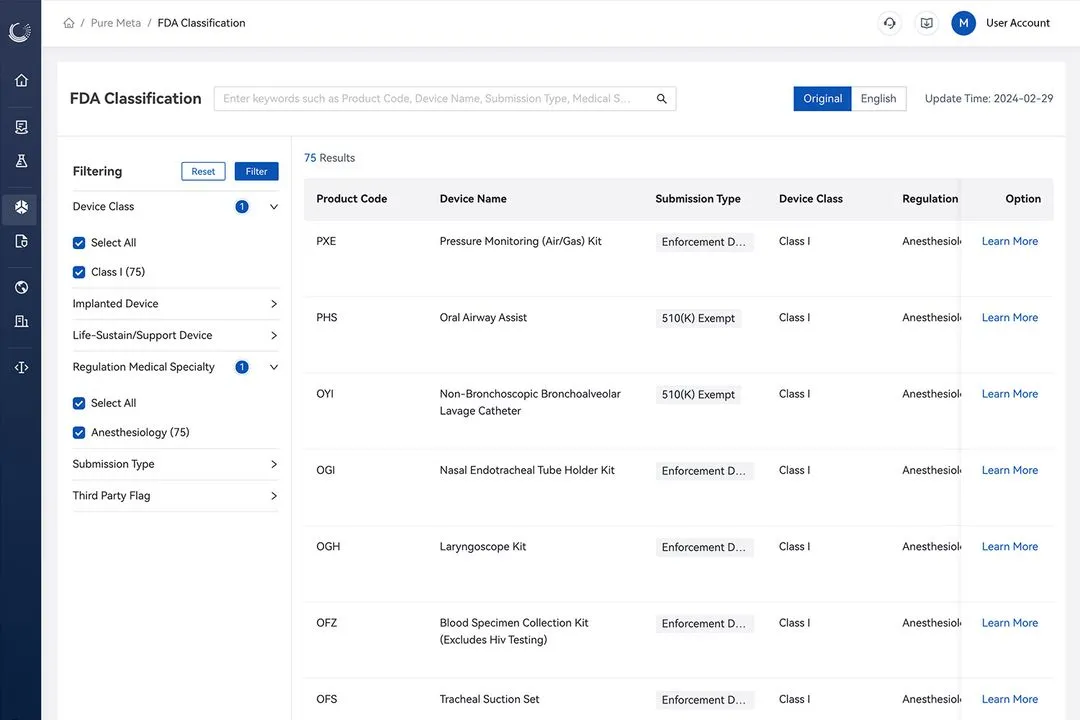The image size is (1080, 720).
Task: Select the code brackets icon at sidebar bottom
Action: click(20, 367)
